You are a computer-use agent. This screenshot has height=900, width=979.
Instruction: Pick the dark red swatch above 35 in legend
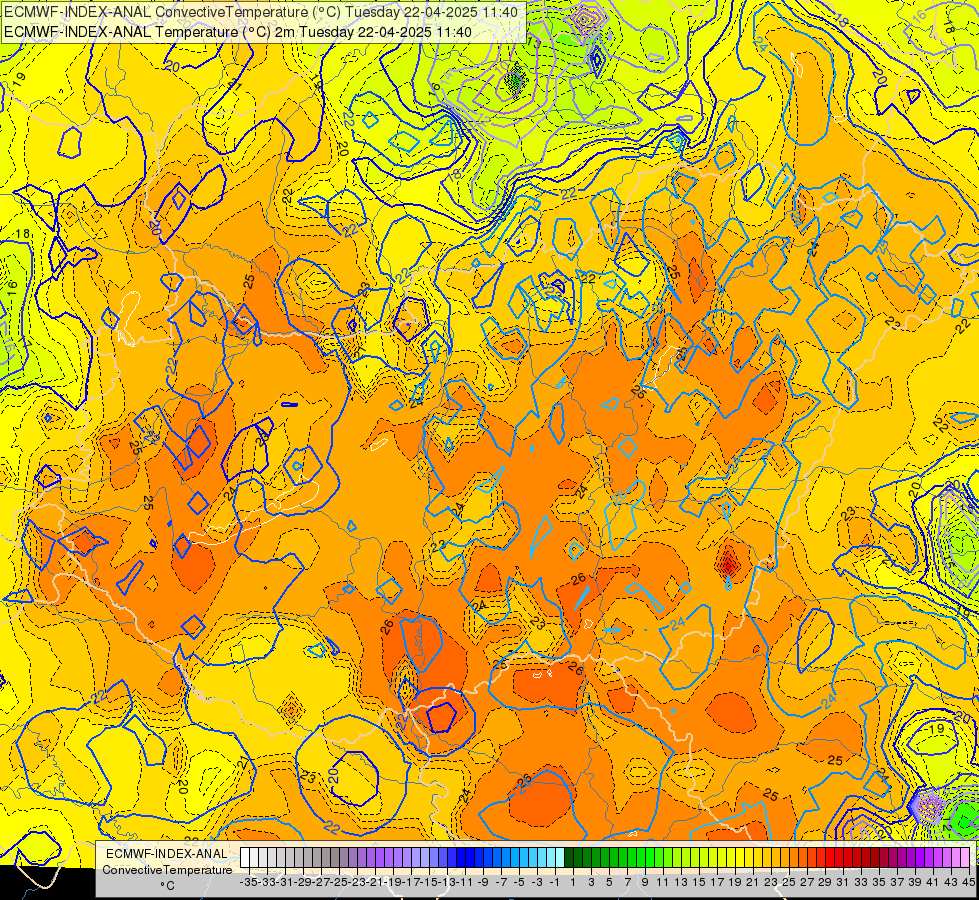pyautogui.click(x=874, y=857)
